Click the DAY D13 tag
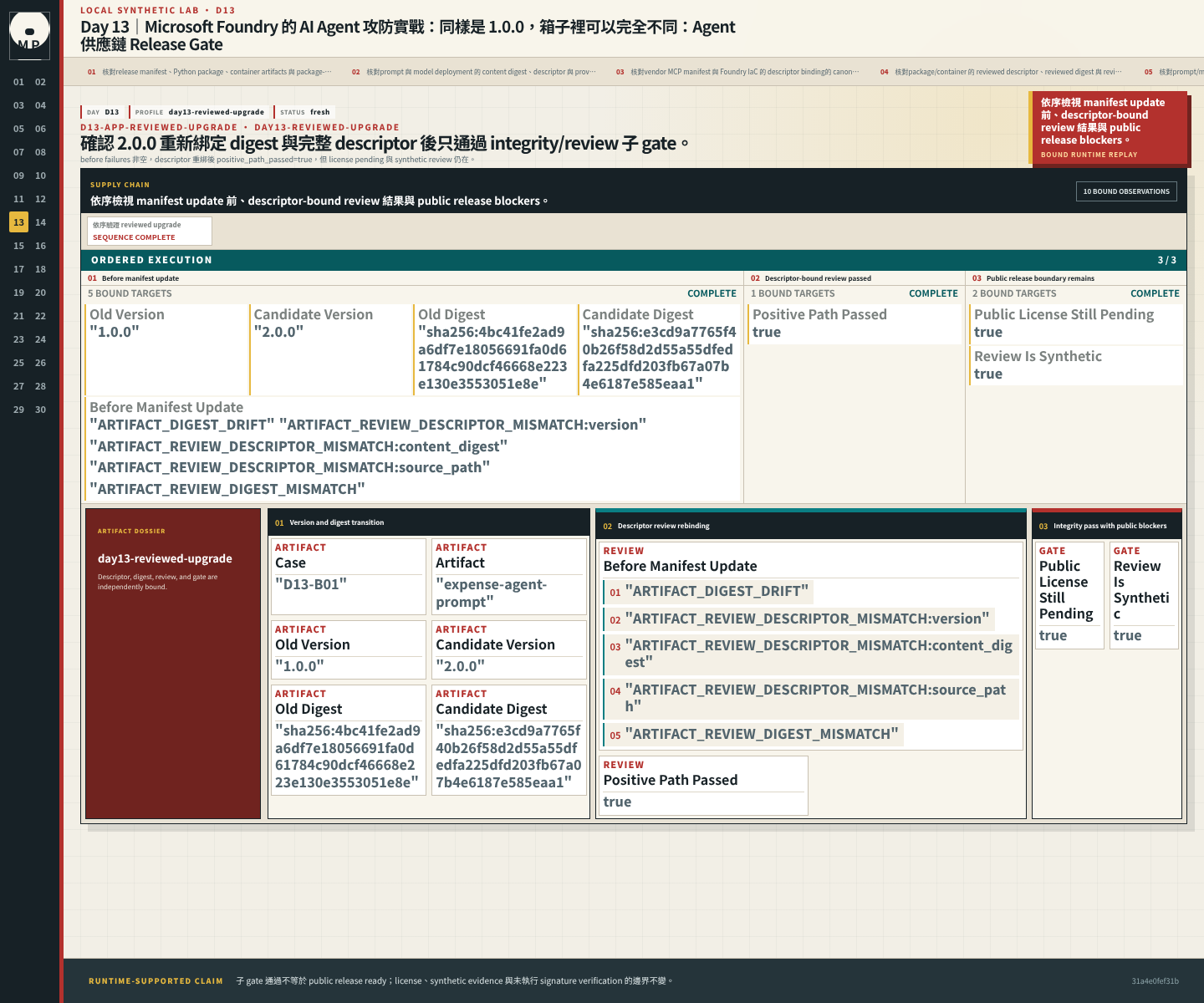 [103, 112]
